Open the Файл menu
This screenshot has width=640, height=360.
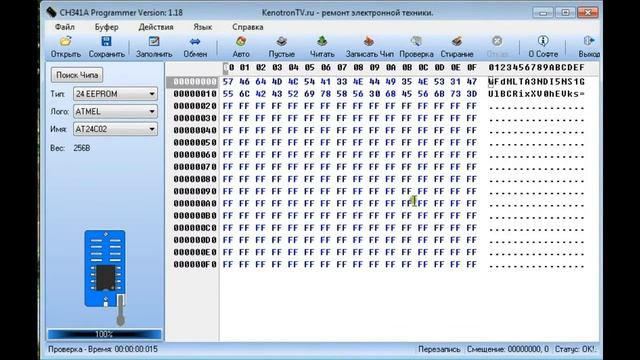[x=64, y=27]
